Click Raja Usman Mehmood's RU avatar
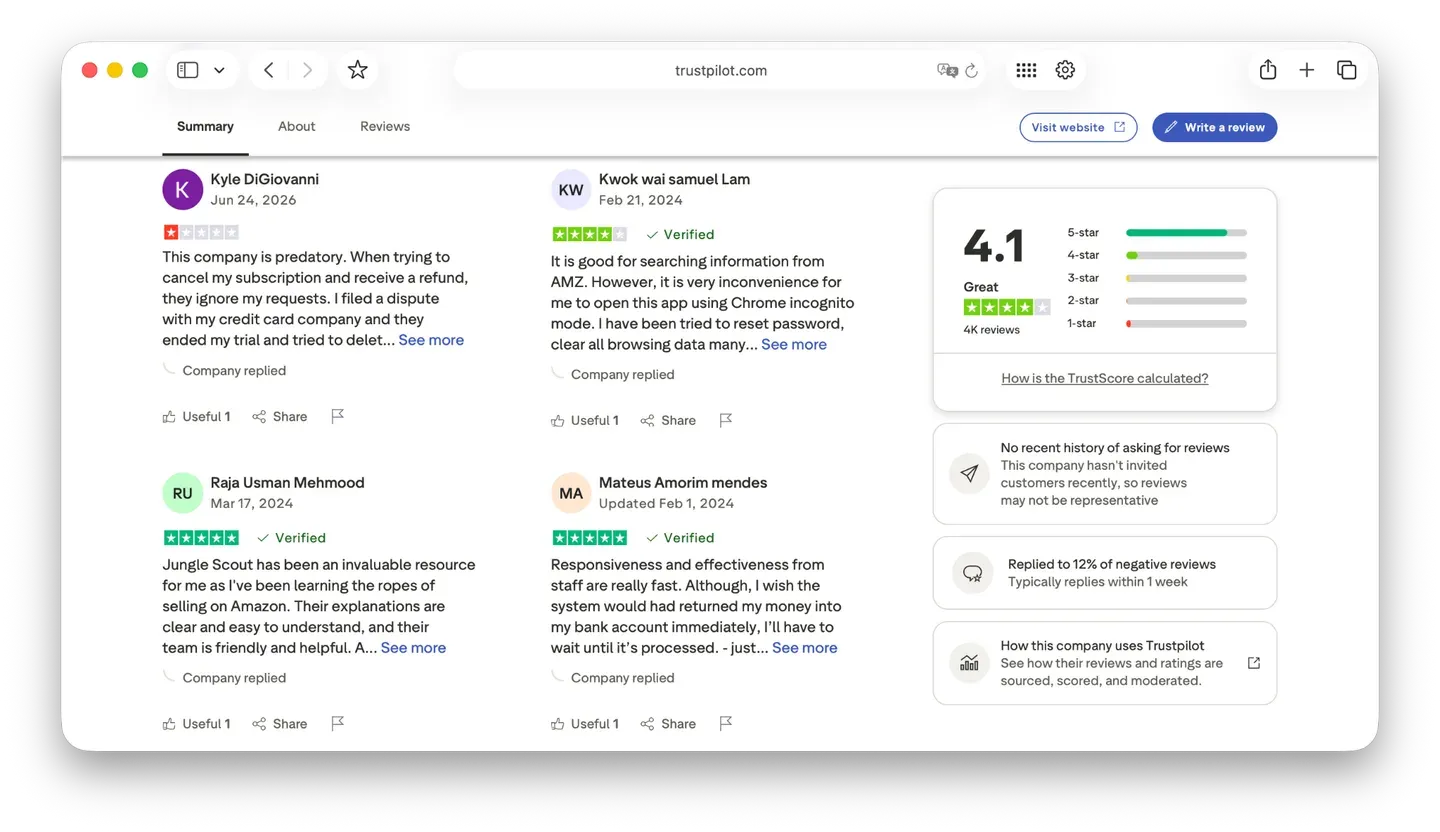 [182, 492]
